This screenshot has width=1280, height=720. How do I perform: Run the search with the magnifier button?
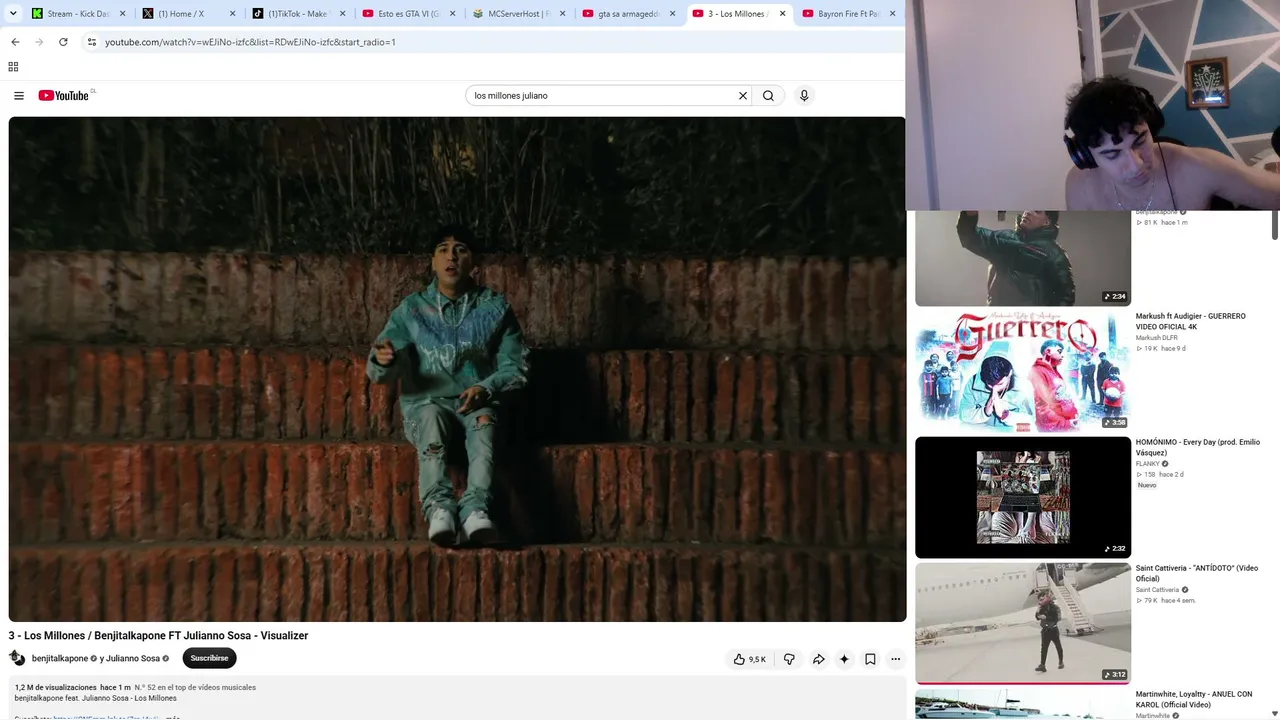pos(768,96)
